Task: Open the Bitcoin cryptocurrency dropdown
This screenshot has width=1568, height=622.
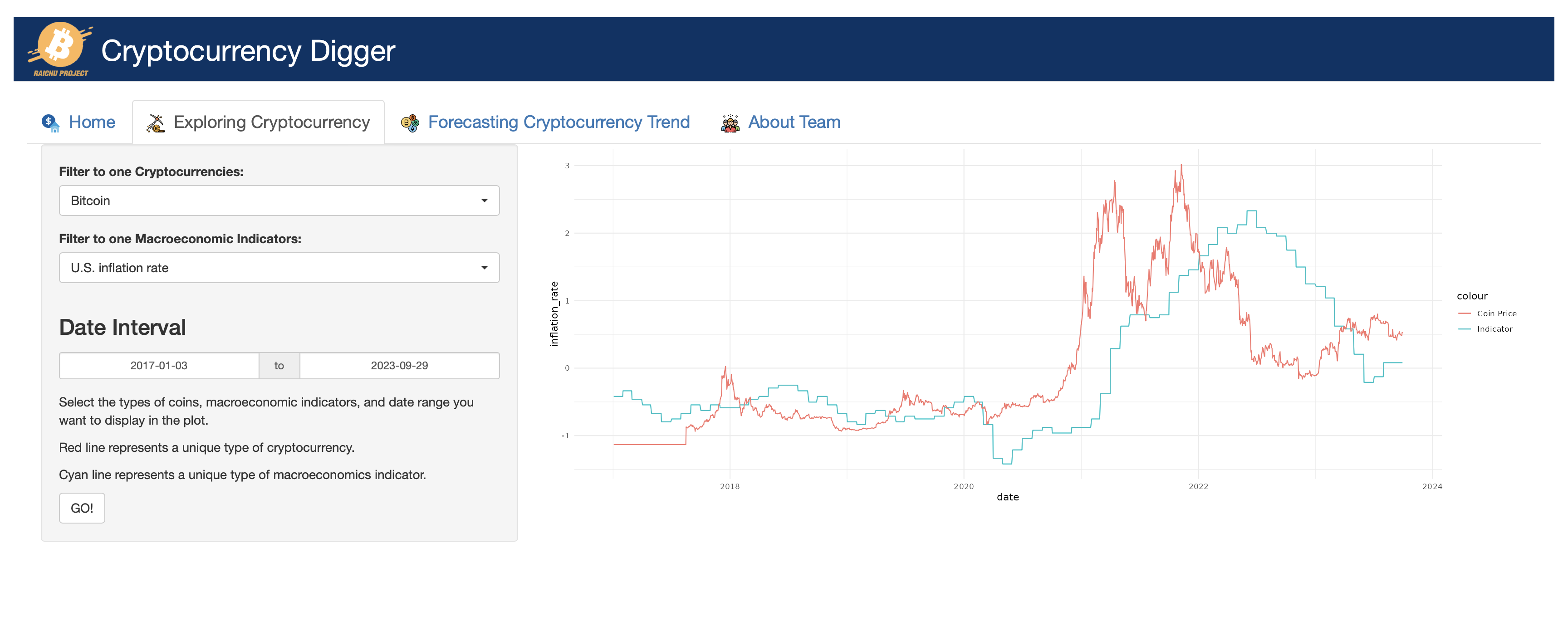Action: click(279, 201)
